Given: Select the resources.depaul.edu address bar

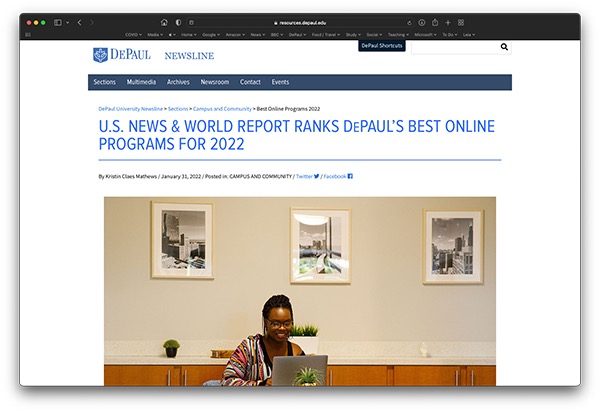Looking at the screenshot, I should tap(300, 23).
